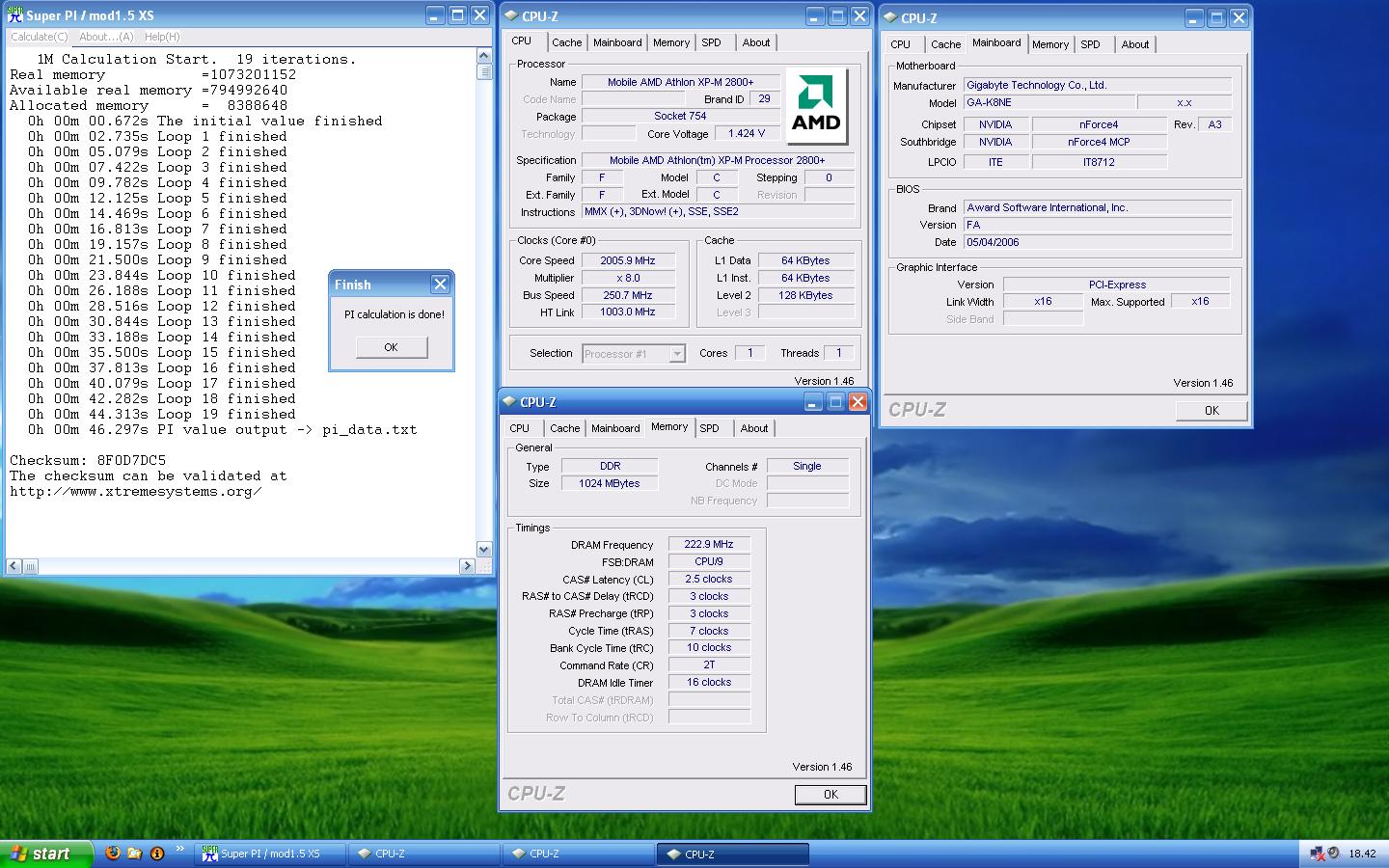Open the About tab in the processor CPU-Z window
This screenshot has height=868, width=1389.
click(x=756, y=42)
